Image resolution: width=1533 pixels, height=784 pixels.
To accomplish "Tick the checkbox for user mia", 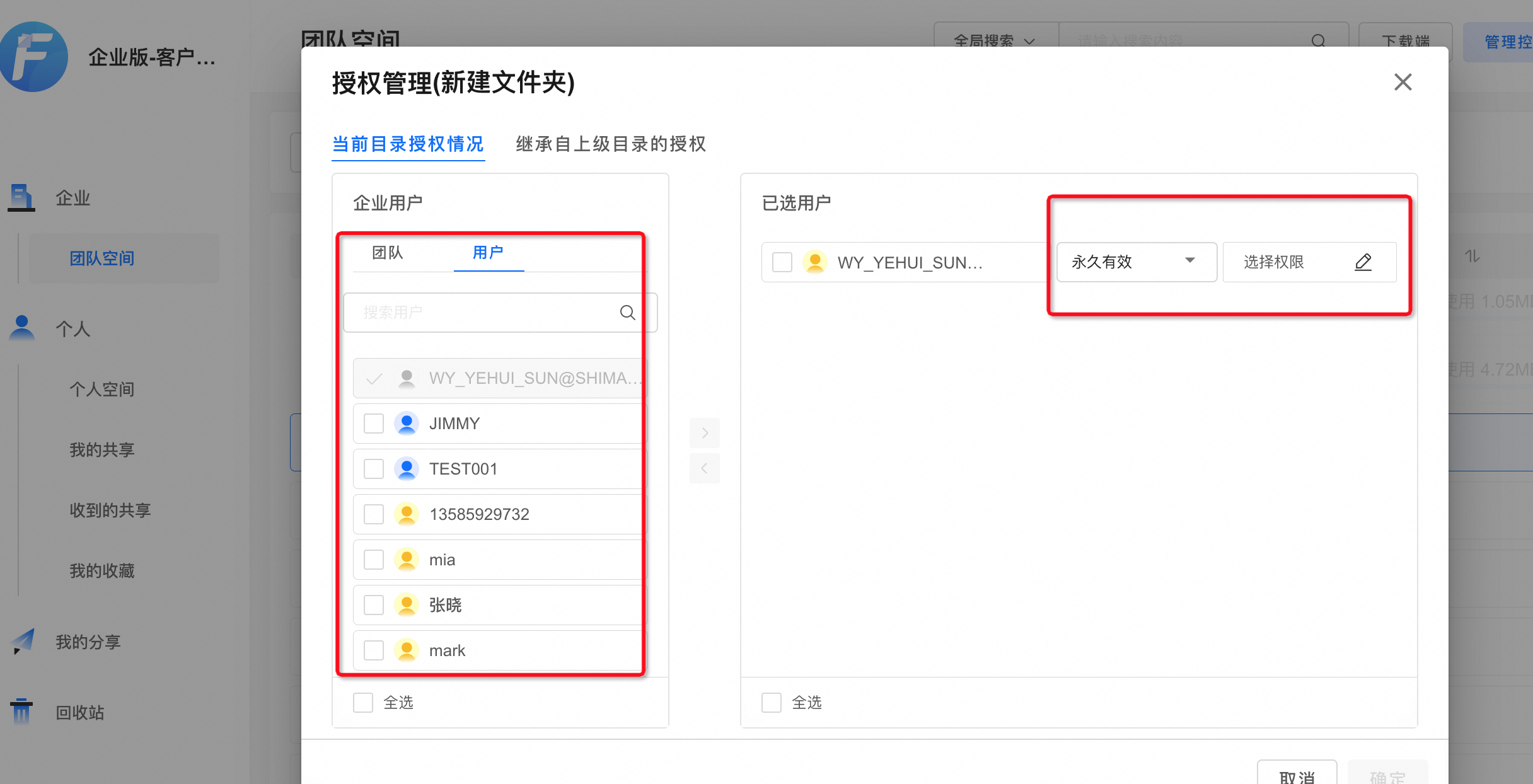I will [x=374, y=560].
